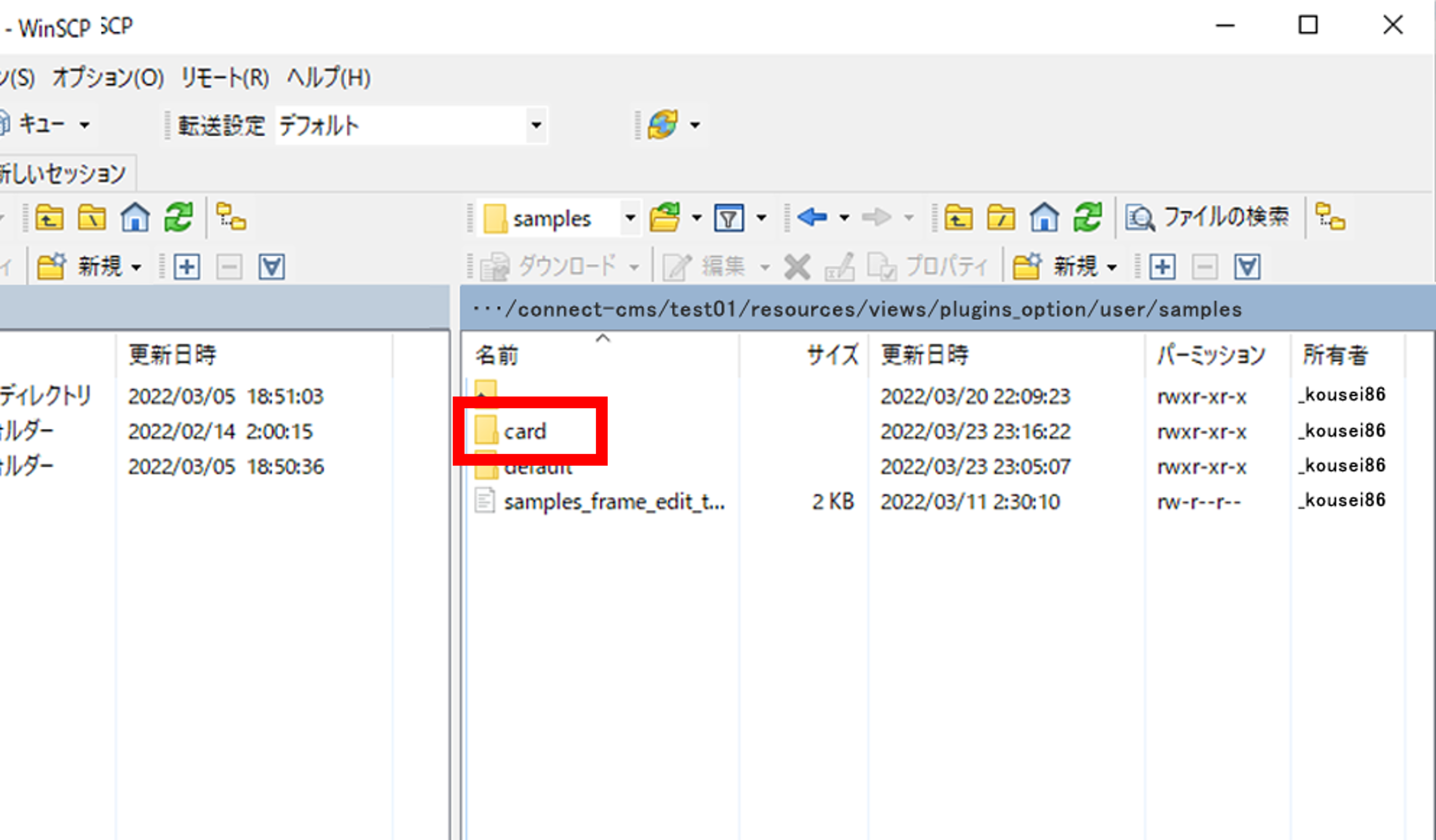Open remote directory bookmark folder icon
Viewport: 1436px width, 840px height.
(664, 218)
